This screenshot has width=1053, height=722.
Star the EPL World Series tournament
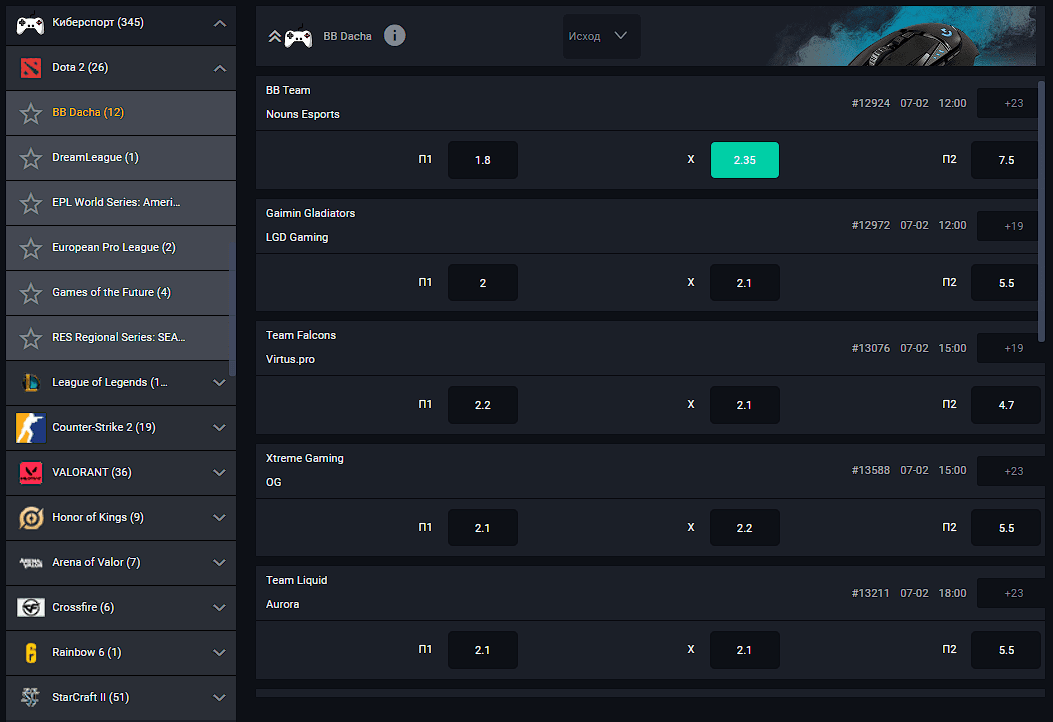pos(30,203)
